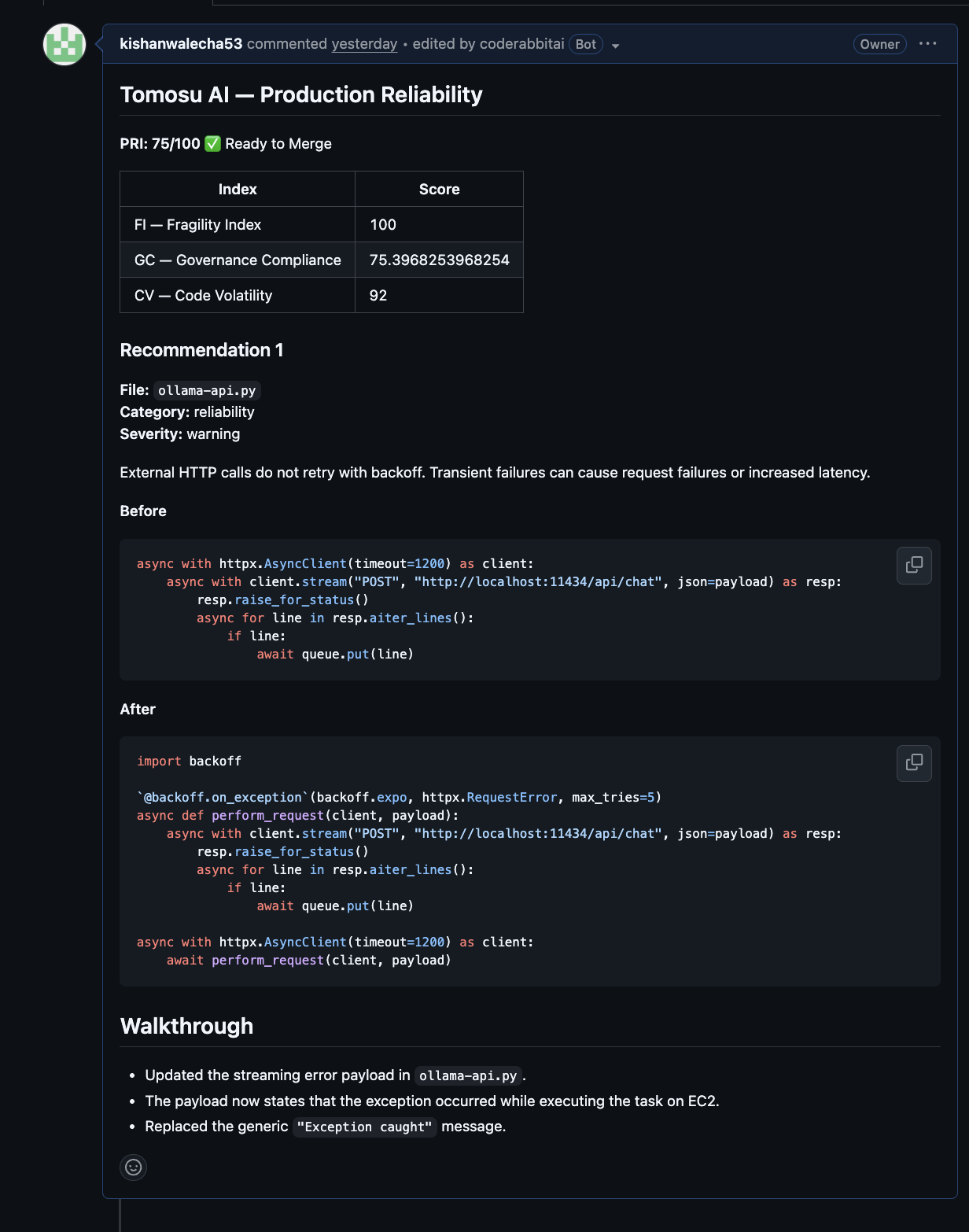Copy the Before code block
The image size is (969, 1232).
(914, 565)
